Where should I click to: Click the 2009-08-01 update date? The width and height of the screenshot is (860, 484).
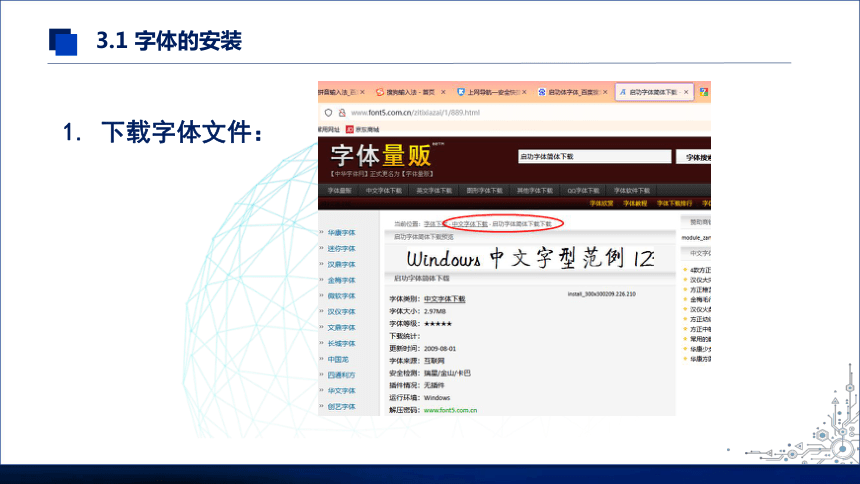pos(440,348)
